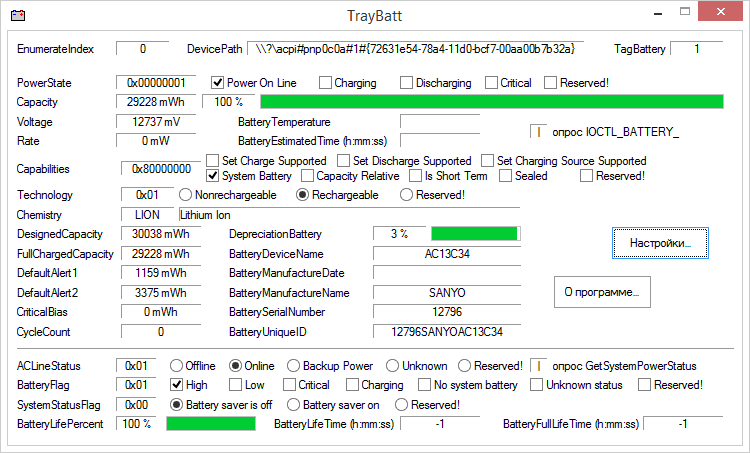The width and height of the screenshot is (750, 453).
Task: Select Battery saver on radio button
Action: (x=293, y=405)
